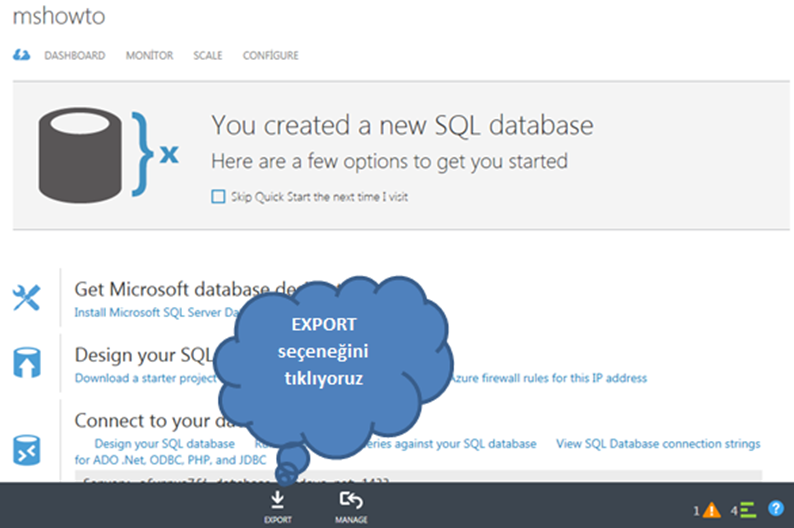Image resolution: width=794 pixels, height=528 pixels.
Task: Open Install Microsoft SQL Server Data Tools link
Action: tap(156, 312)
